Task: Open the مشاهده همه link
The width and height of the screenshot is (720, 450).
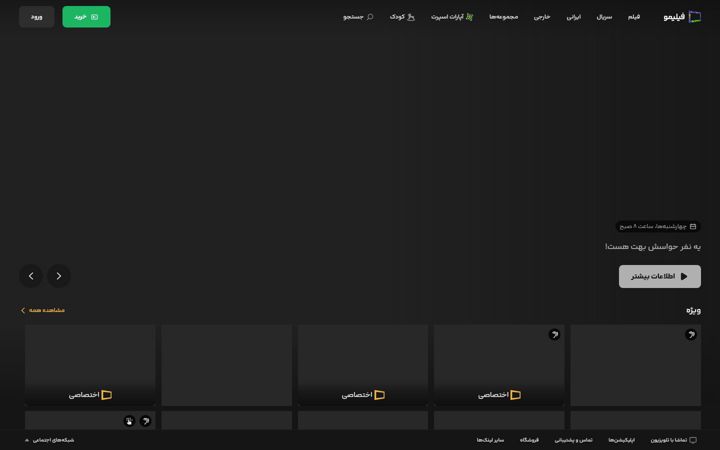Action: click(x=43, y=310)
